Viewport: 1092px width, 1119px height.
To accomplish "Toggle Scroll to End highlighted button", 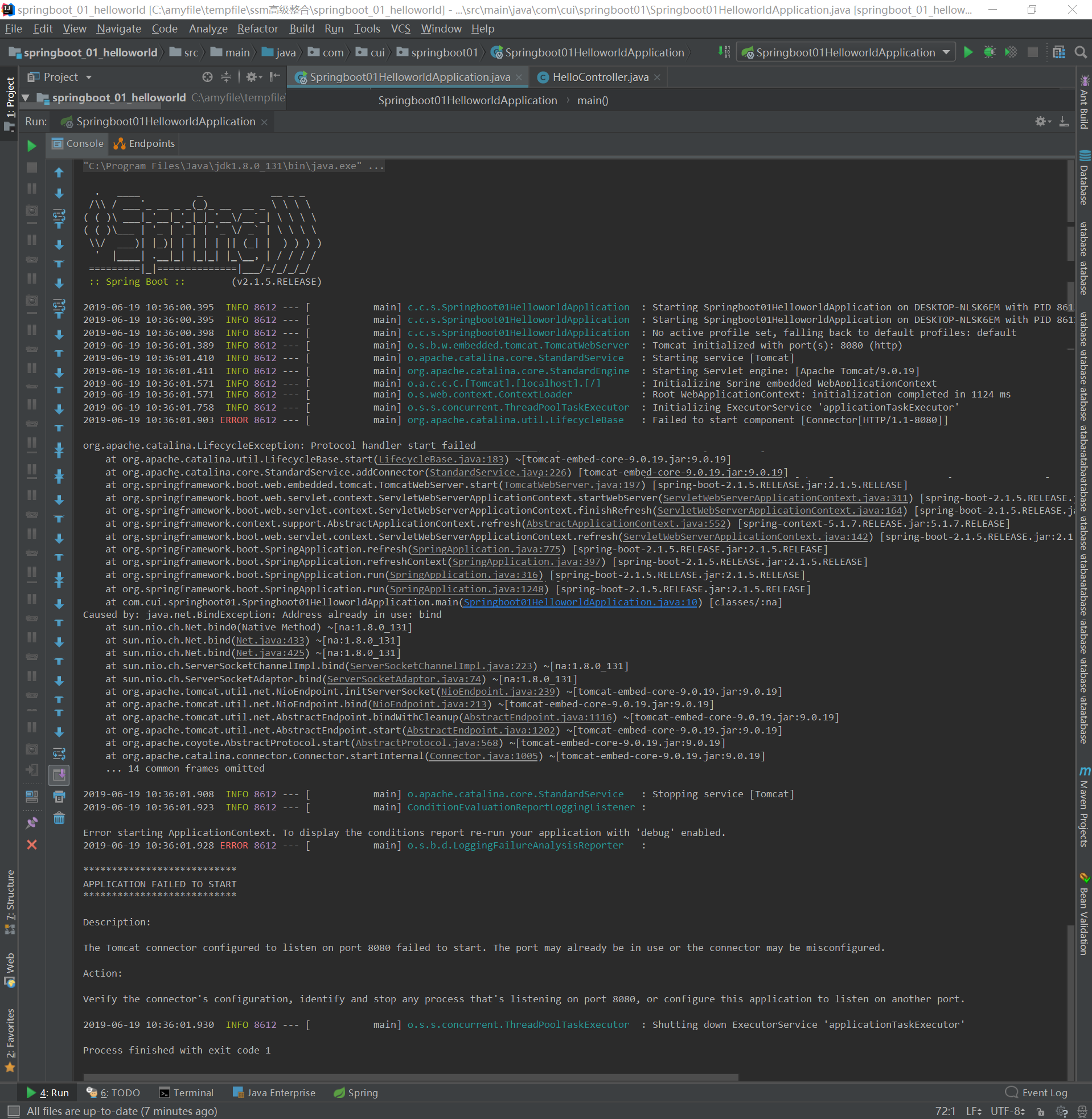I will point(59,775).
